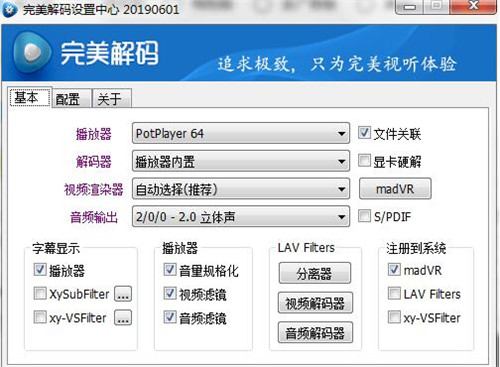The image size is (500, 367).
Task: Open the 配置 tab
Action: (71, 99)
